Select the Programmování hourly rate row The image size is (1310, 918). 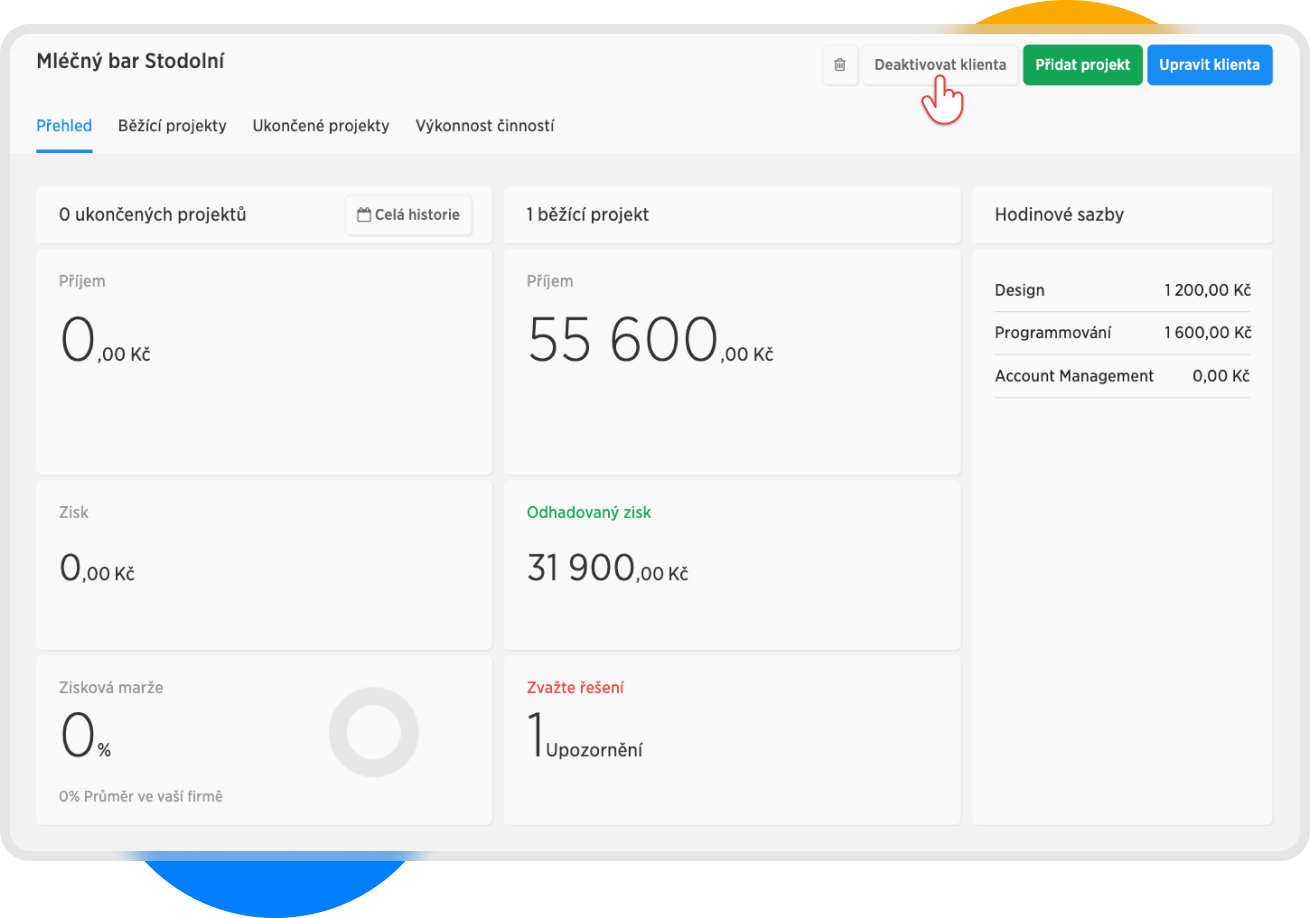click(1122, 333)
